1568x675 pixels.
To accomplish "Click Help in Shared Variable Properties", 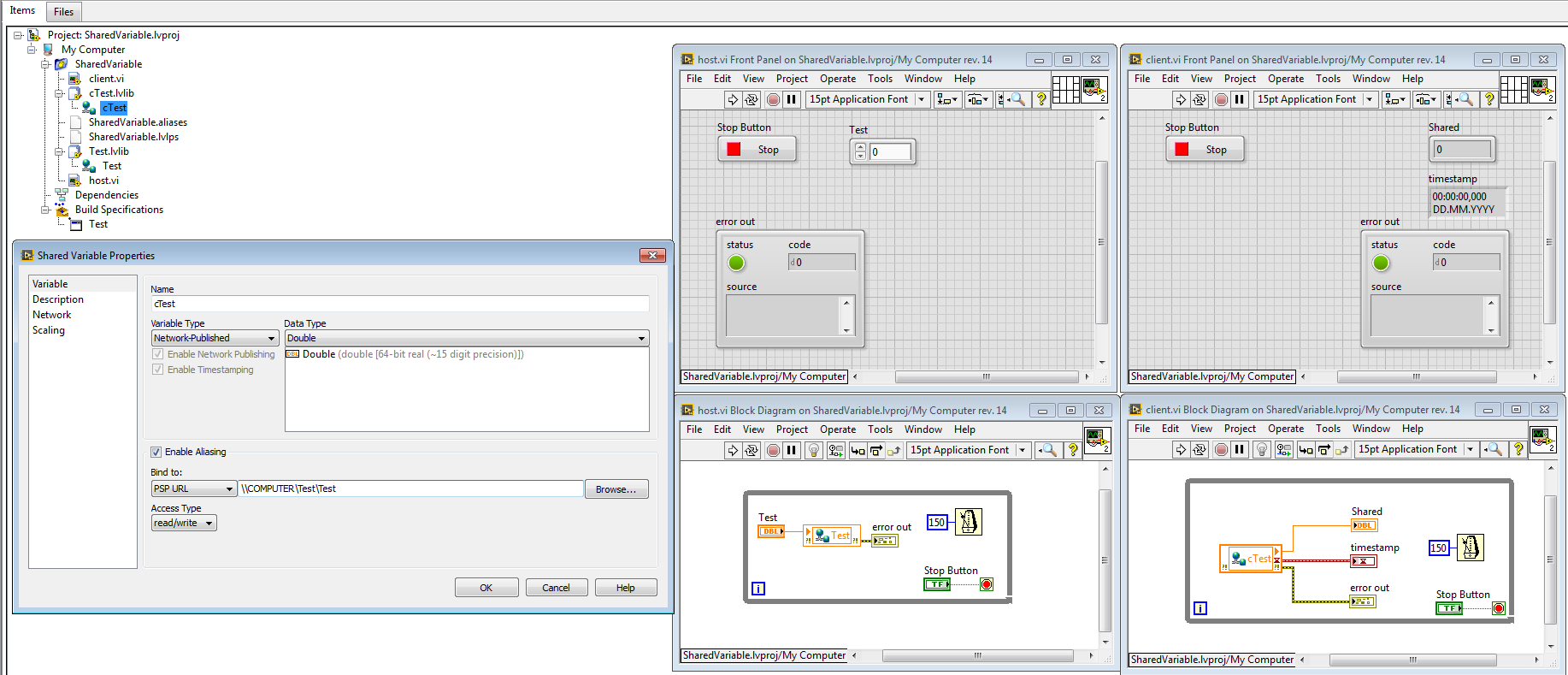I will pyautogui.click(x=626, y=588).
